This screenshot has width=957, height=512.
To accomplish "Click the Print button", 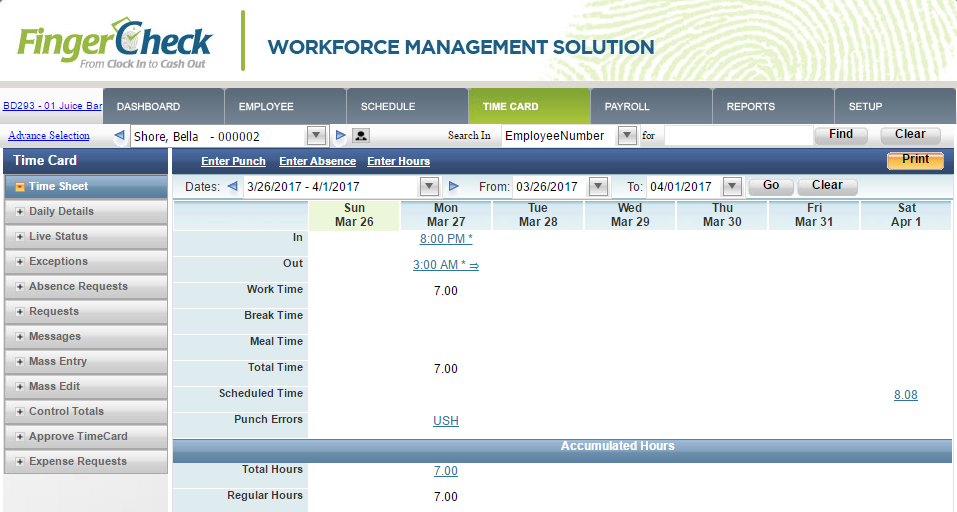I will pos(915,160).
